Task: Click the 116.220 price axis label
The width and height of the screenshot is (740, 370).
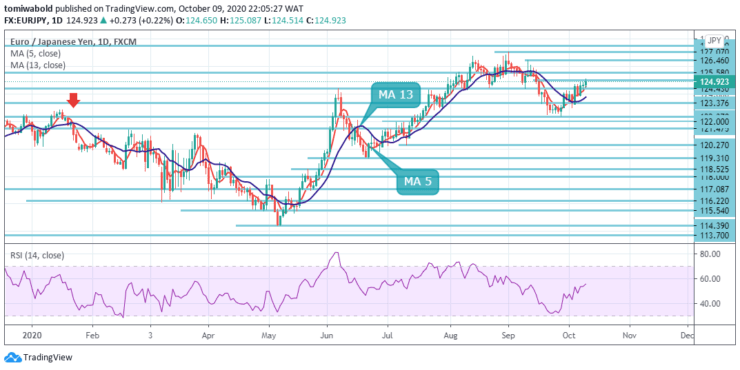Action: click(x=715, y=201)
